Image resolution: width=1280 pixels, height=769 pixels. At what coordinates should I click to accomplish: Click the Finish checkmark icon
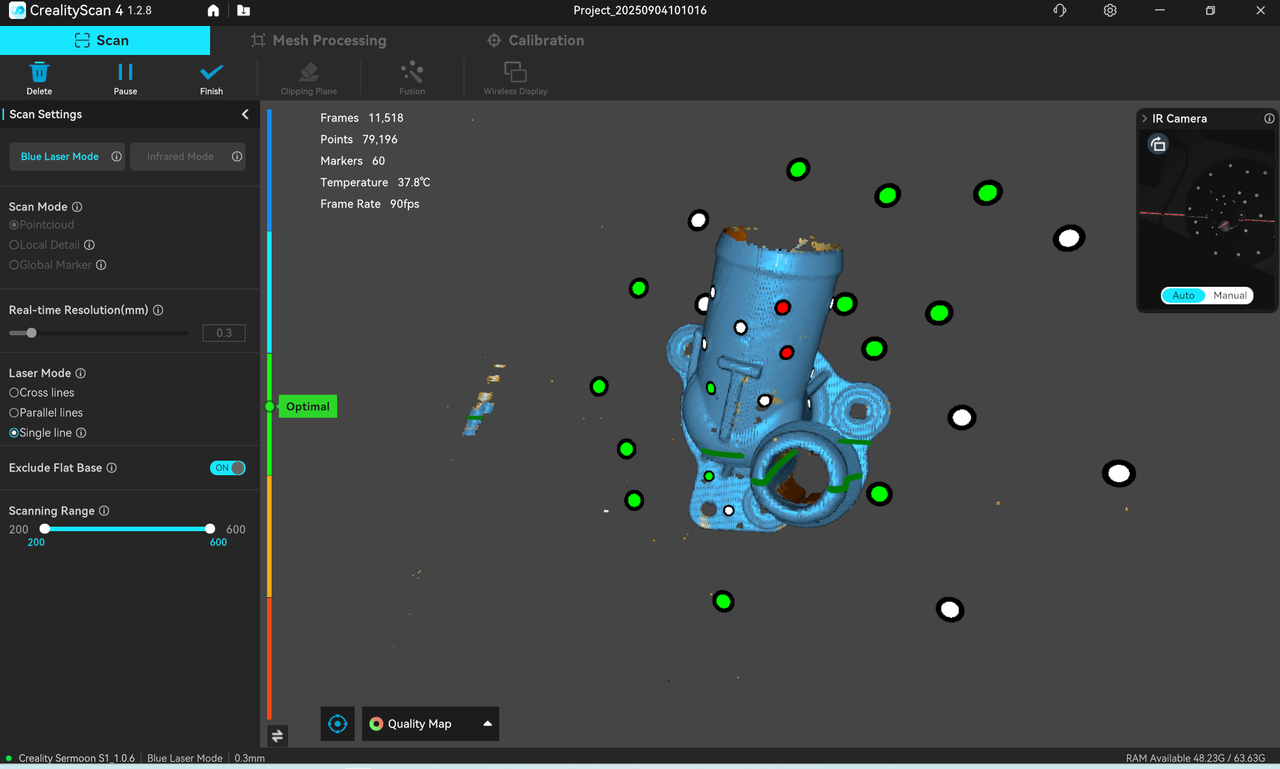[211, 73]
